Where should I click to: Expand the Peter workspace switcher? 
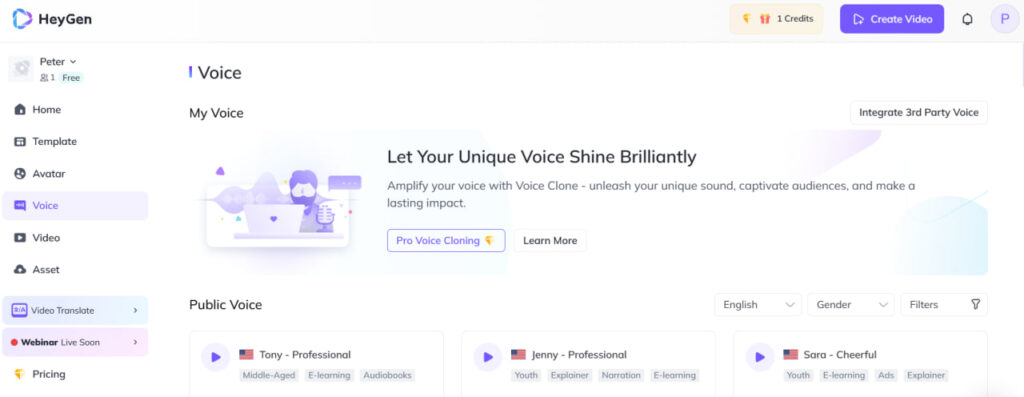point(58,61)
